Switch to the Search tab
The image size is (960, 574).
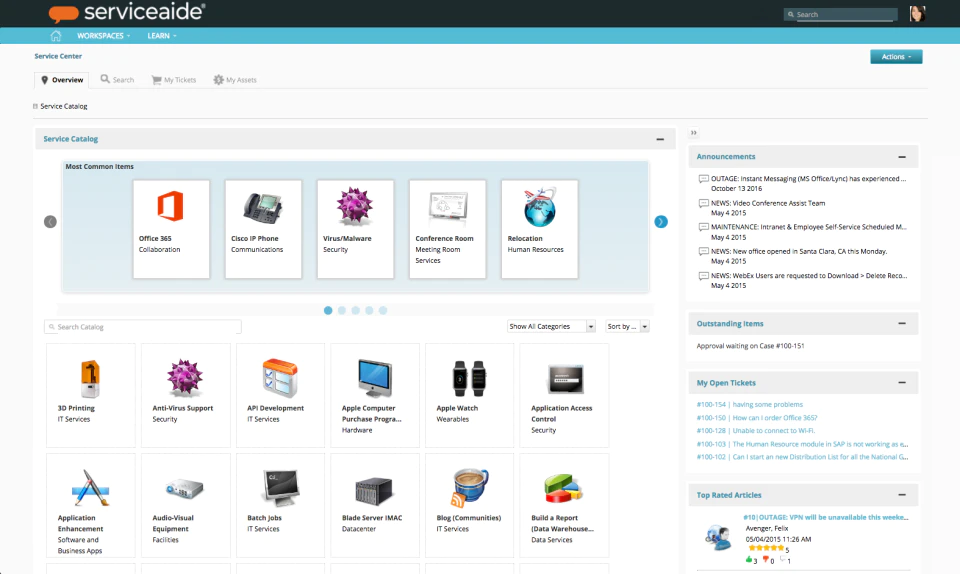click(x=118, y=80)
